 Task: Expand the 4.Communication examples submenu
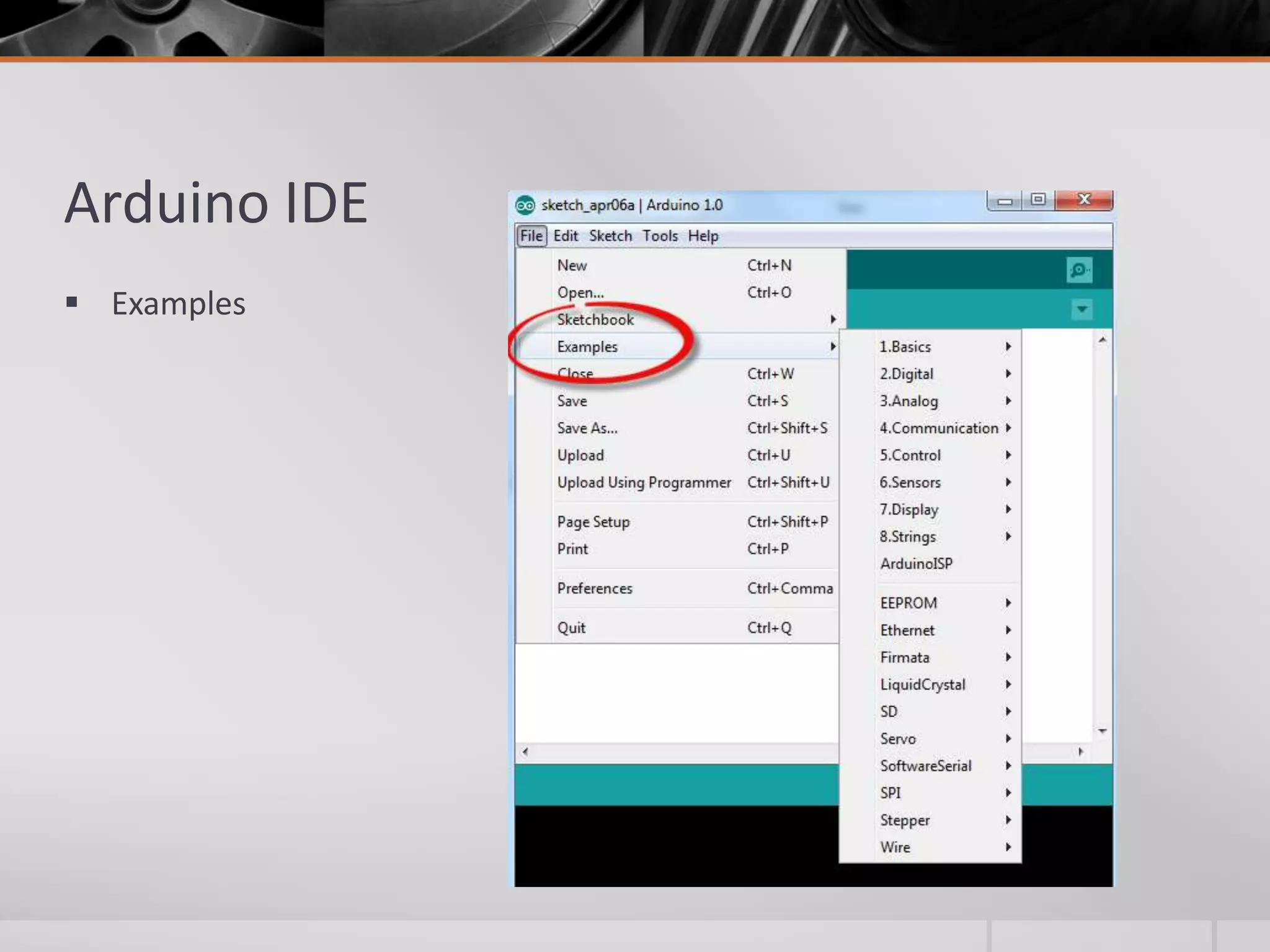click(930, 428)
